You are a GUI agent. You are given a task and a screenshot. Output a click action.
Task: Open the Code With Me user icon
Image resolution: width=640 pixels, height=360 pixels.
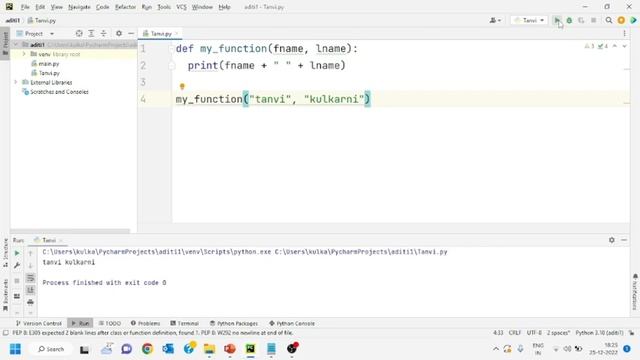(495, 20)
